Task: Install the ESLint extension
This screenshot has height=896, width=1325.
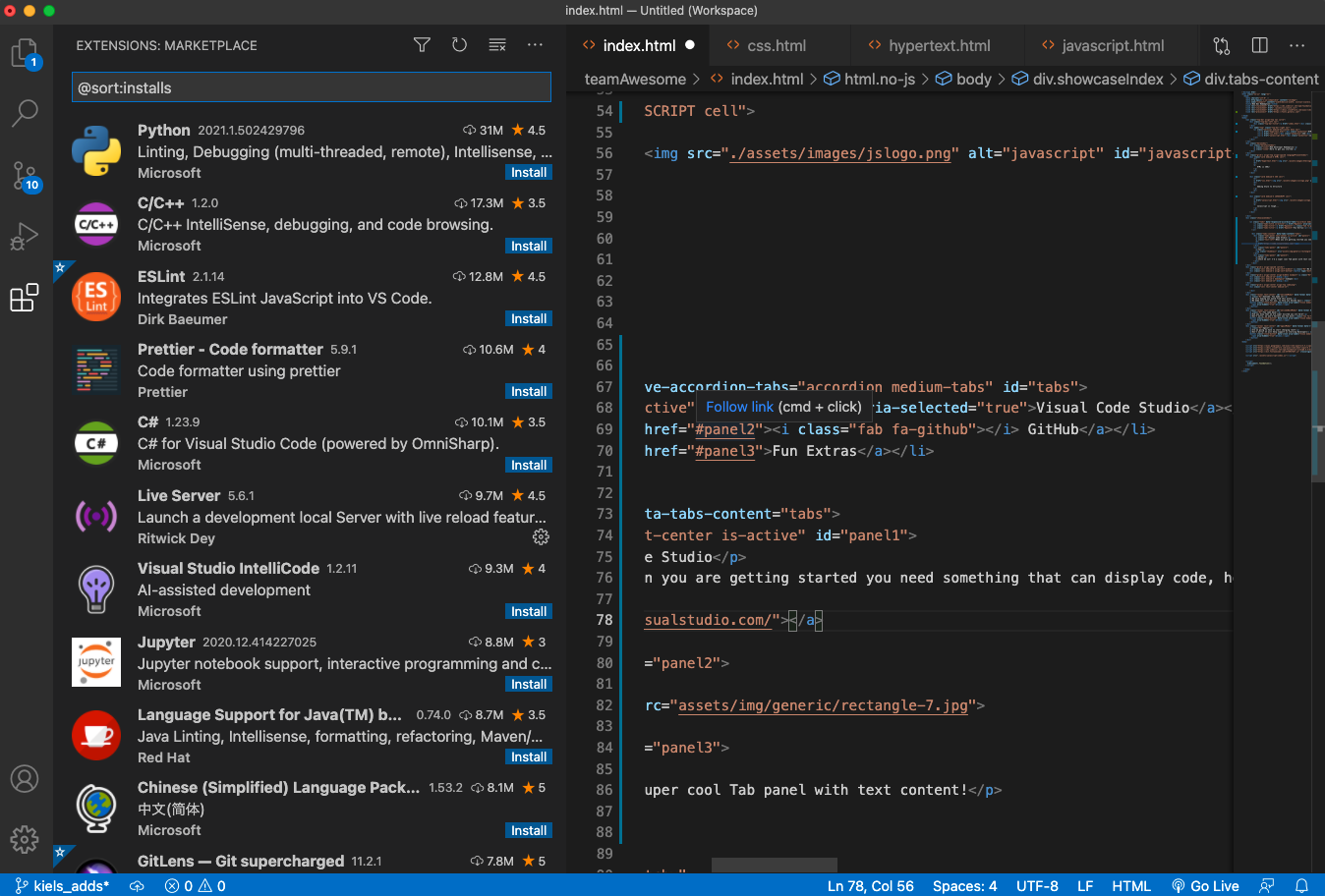Action: coord(529,318)
